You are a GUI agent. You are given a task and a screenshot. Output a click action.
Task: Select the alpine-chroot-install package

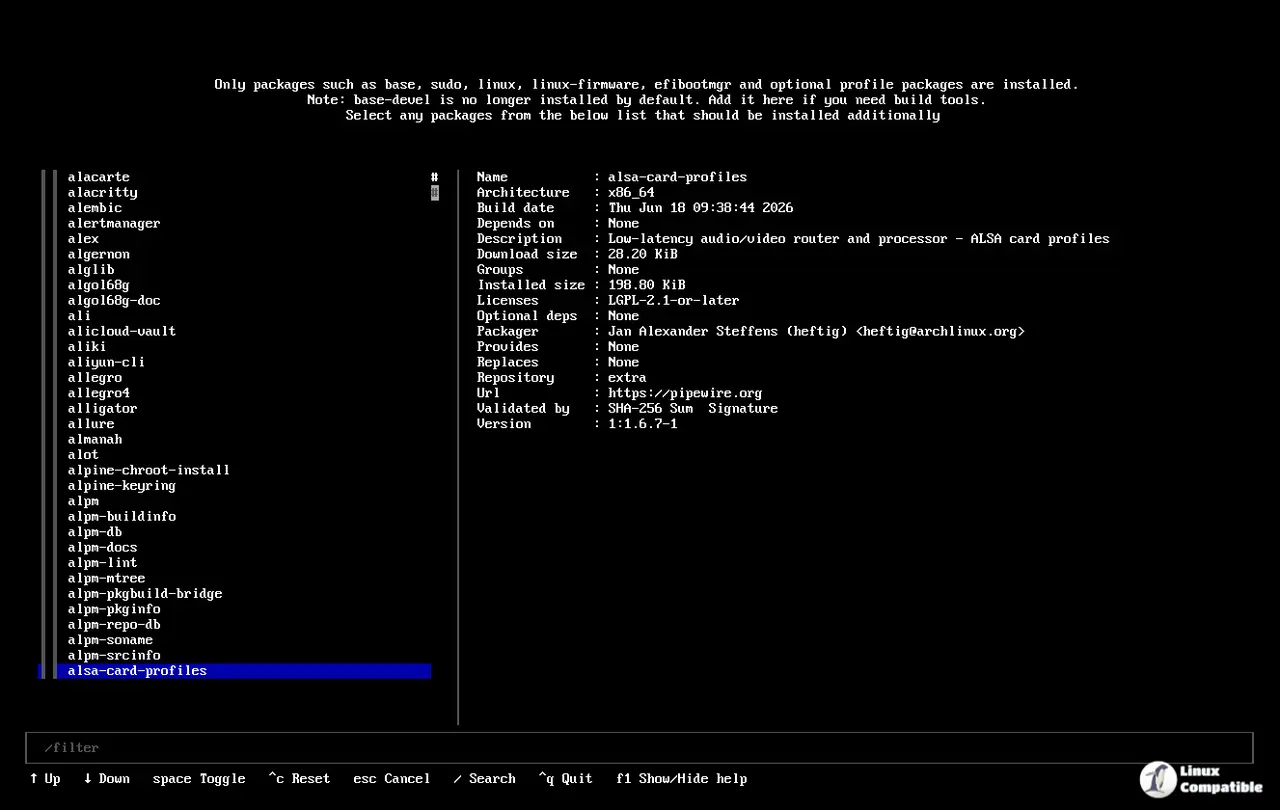(x=149, y=470)
